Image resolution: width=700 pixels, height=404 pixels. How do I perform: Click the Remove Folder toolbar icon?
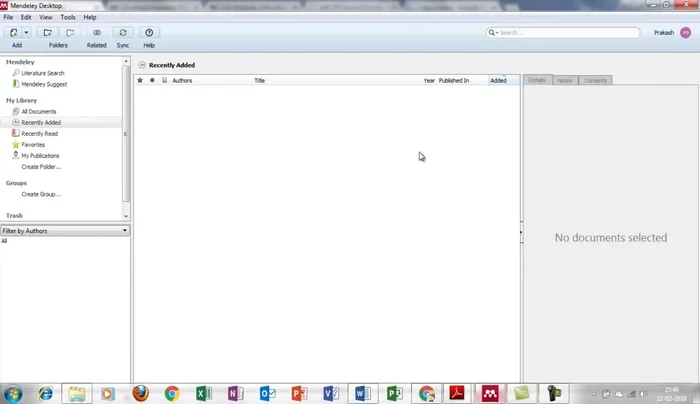coord(70,33)
